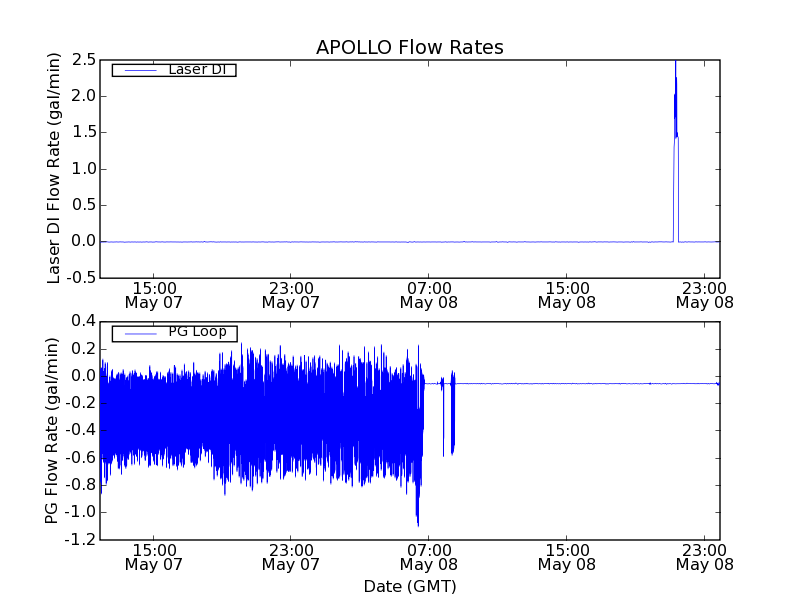Click the 'PG Flow Rate (gal/min)' axis label

click(x=52, y=431)
